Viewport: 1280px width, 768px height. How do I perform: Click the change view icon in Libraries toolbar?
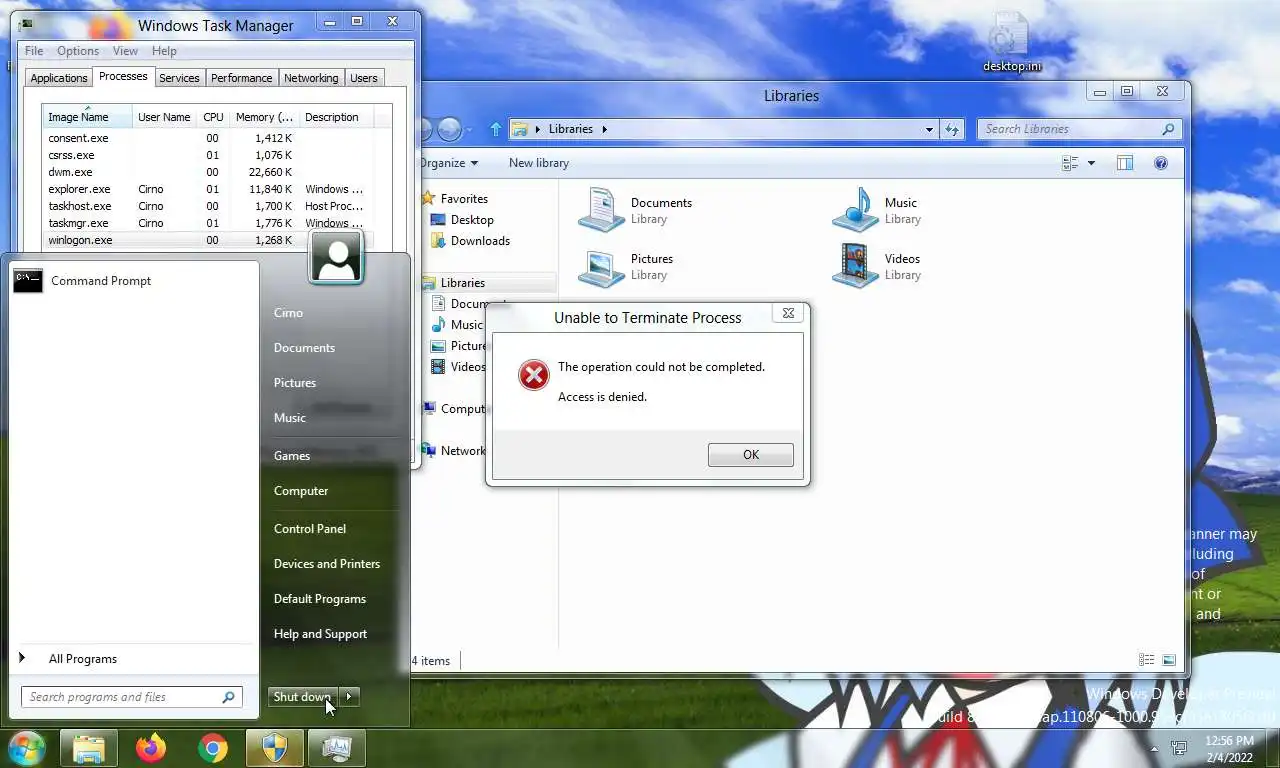coord(1070,163)
